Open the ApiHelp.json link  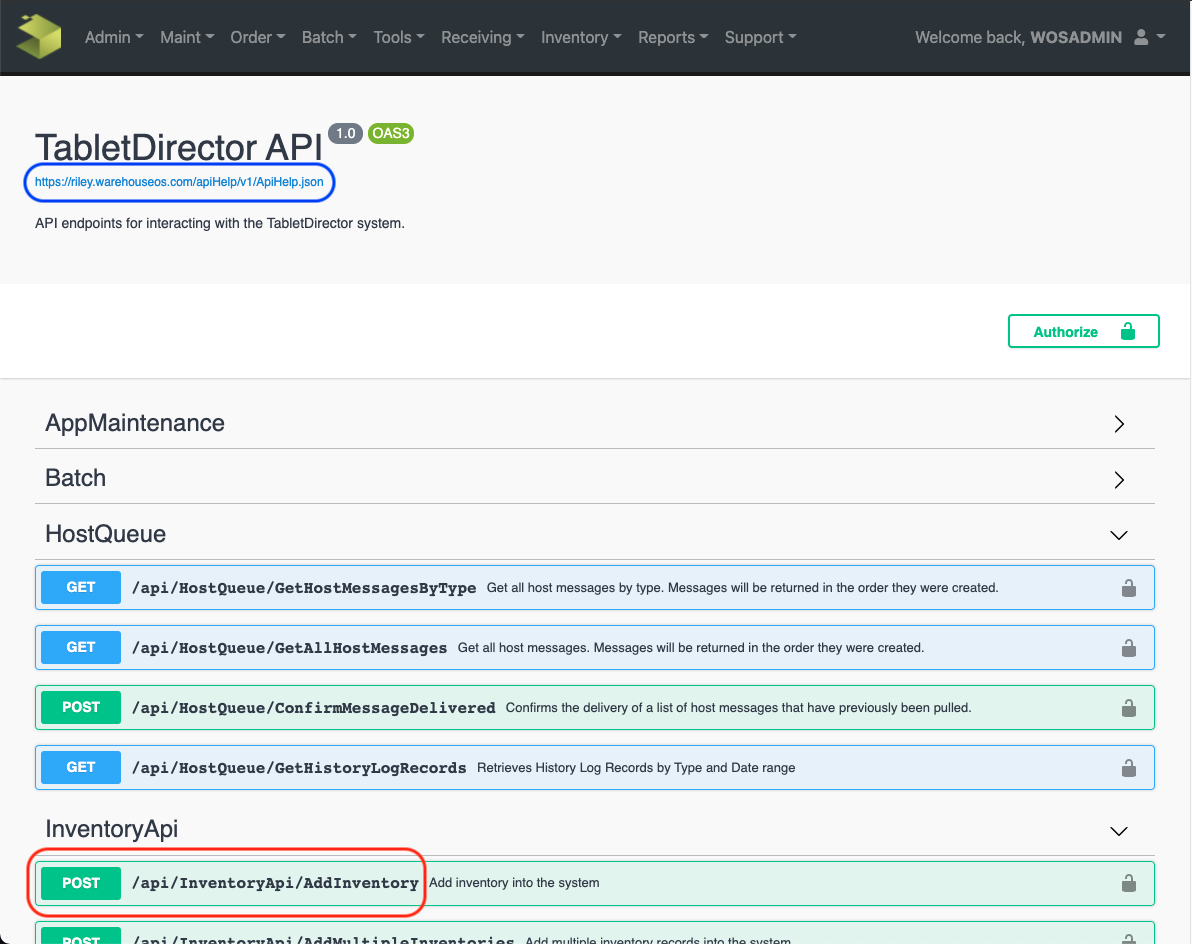click(179, 182)
